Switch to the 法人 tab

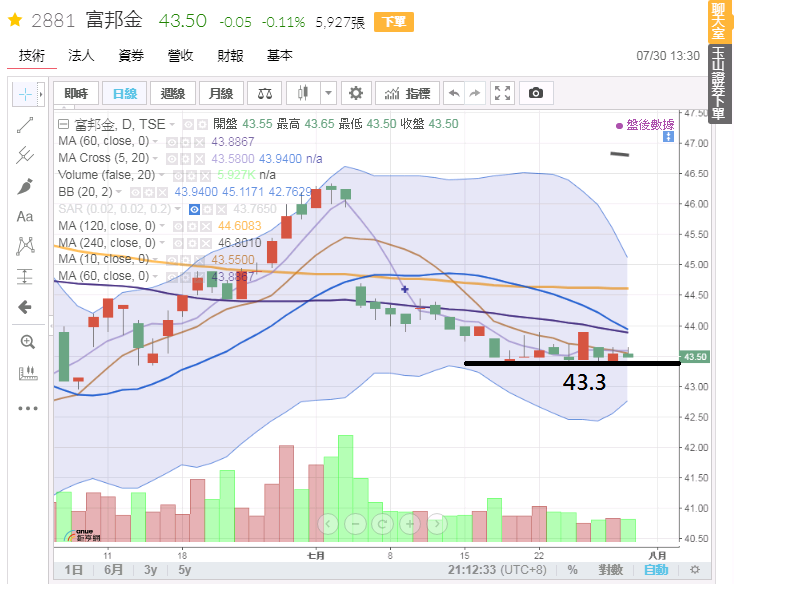(x=81, y=55)
